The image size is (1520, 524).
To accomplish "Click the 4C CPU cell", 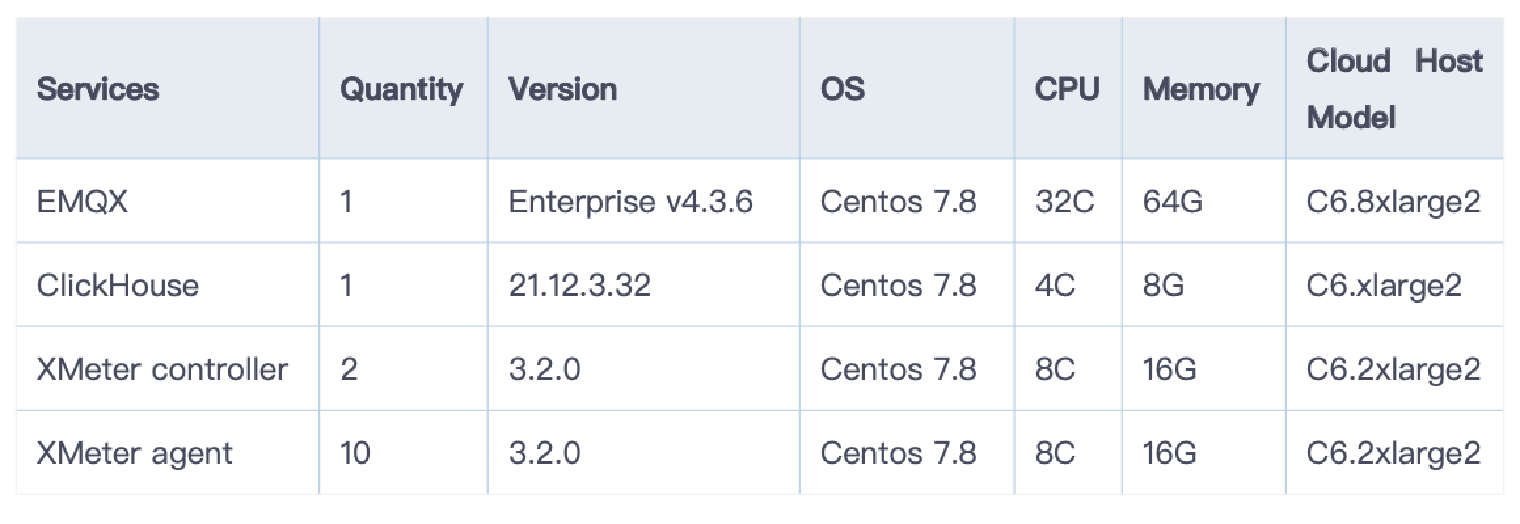I will 1055,286.
